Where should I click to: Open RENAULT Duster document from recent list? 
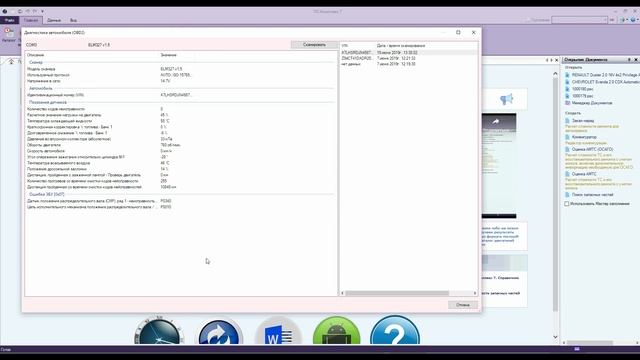click(606, 75)
